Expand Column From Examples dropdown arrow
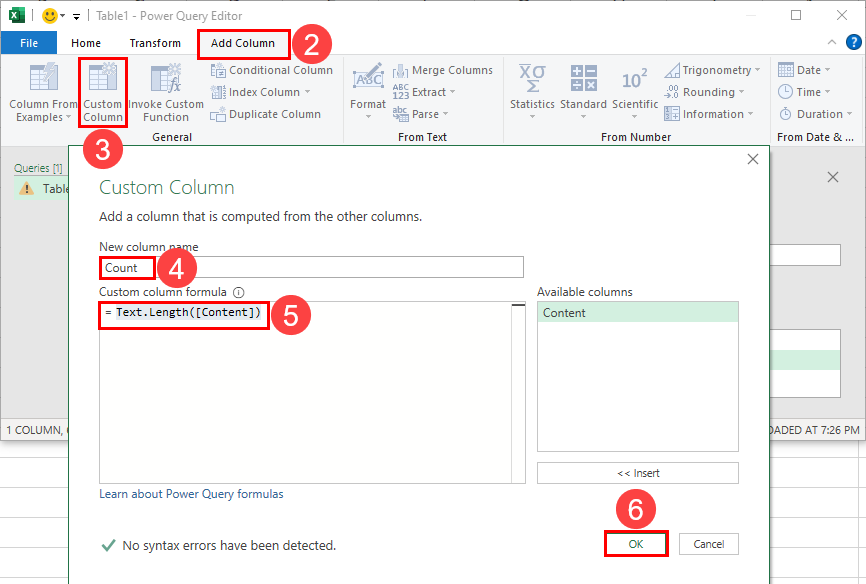Screen dimensions: 866x584 [68, 118]
